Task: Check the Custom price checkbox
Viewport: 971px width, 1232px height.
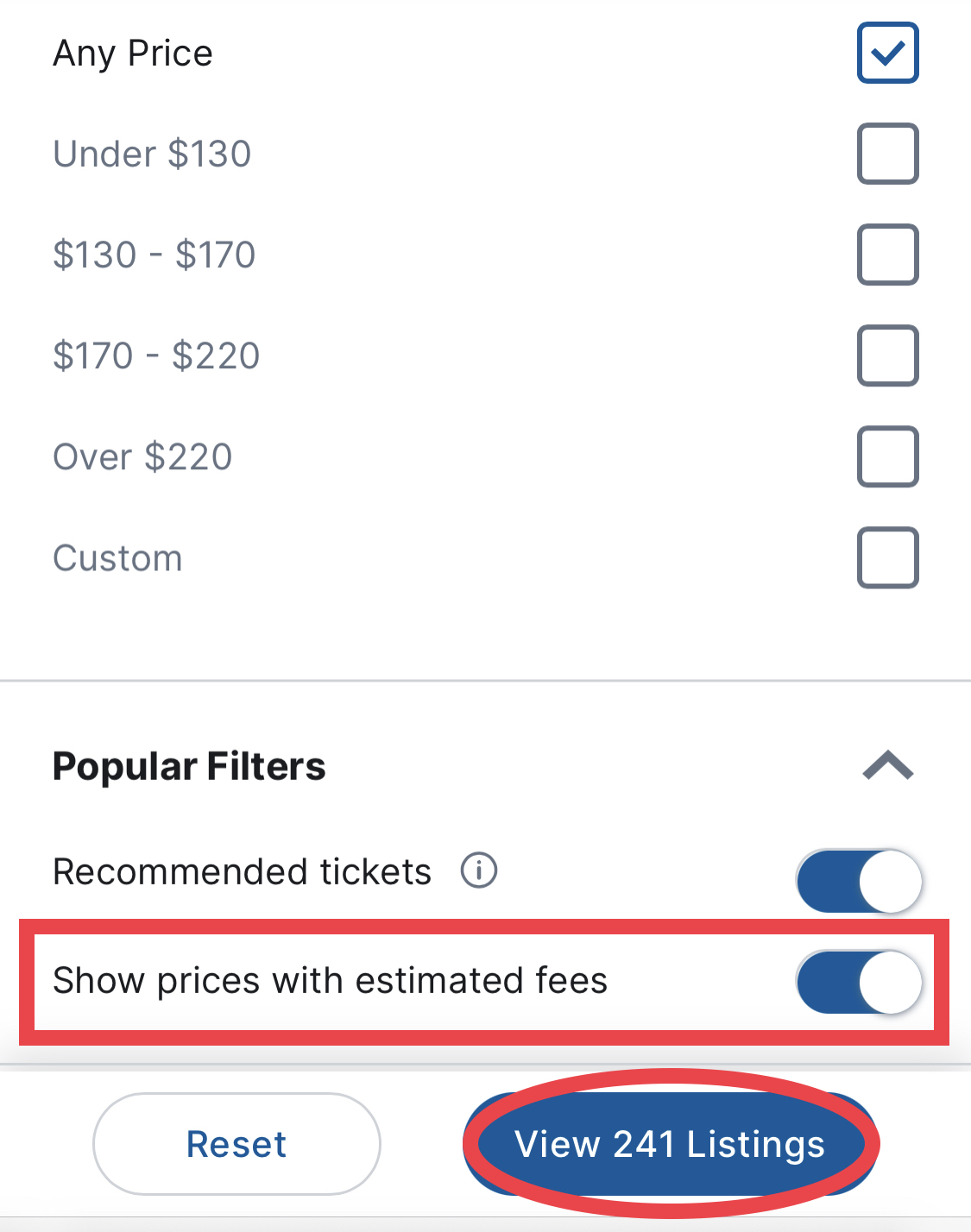Action: pos(887,557)
